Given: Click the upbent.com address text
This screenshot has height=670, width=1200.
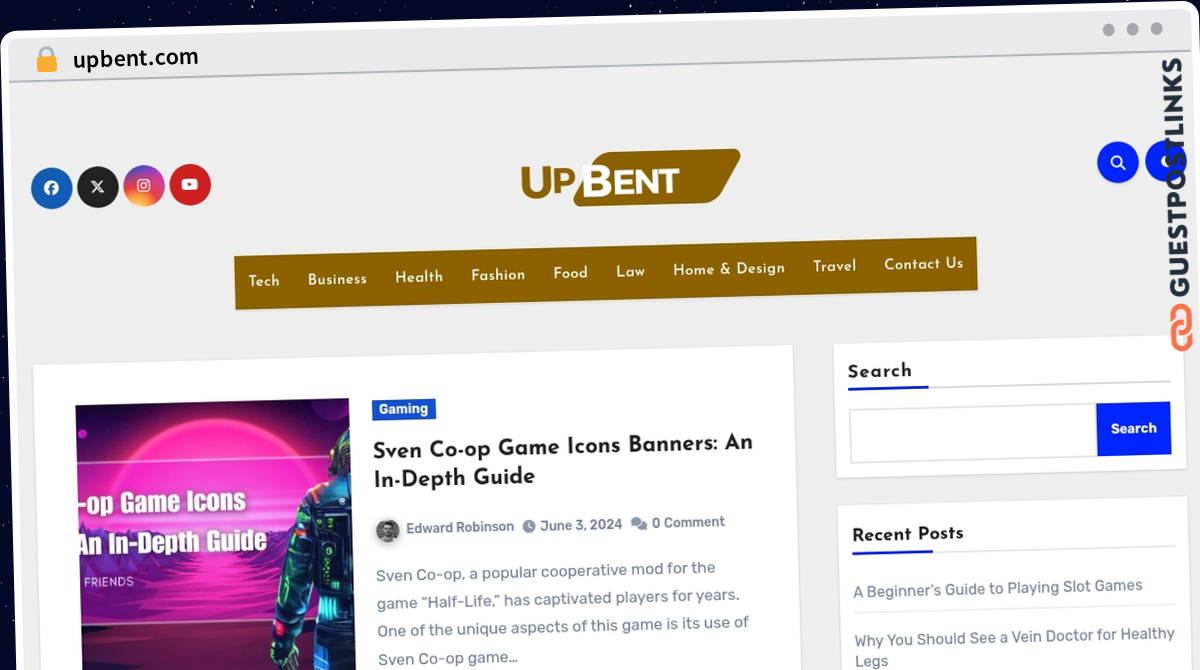Looking at the screenshot, I should click(x=136, y=59).
